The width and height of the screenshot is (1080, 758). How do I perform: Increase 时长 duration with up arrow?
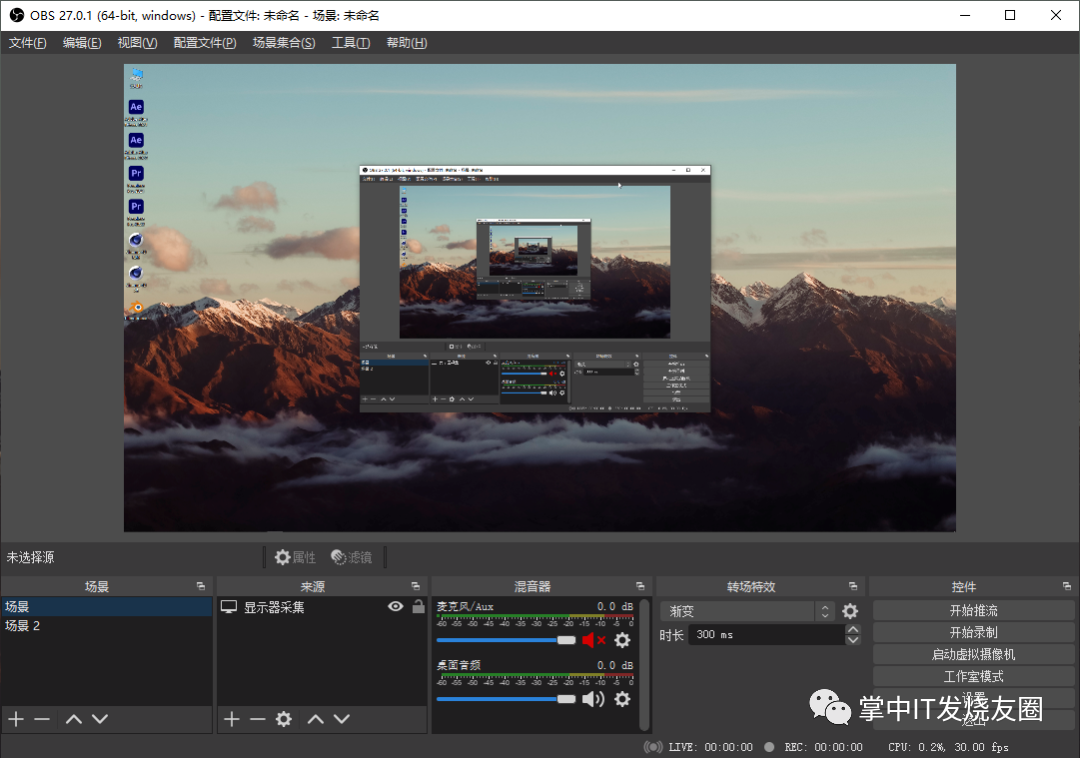click(853, 629)
